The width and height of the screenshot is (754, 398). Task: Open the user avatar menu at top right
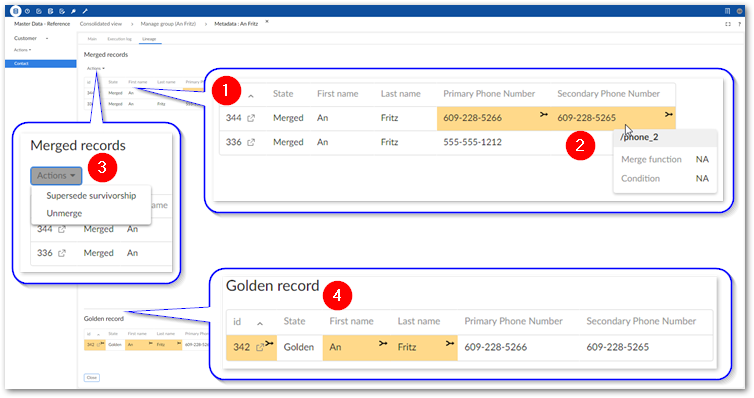pyautogui.click(x=740, y=11)
